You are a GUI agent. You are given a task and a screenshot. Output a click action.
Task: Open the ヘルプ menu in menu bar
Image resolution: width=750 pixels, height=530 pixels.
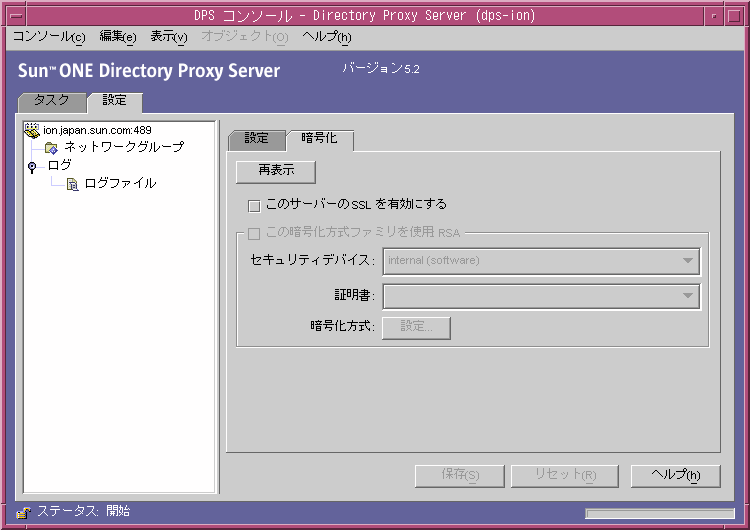327,36
